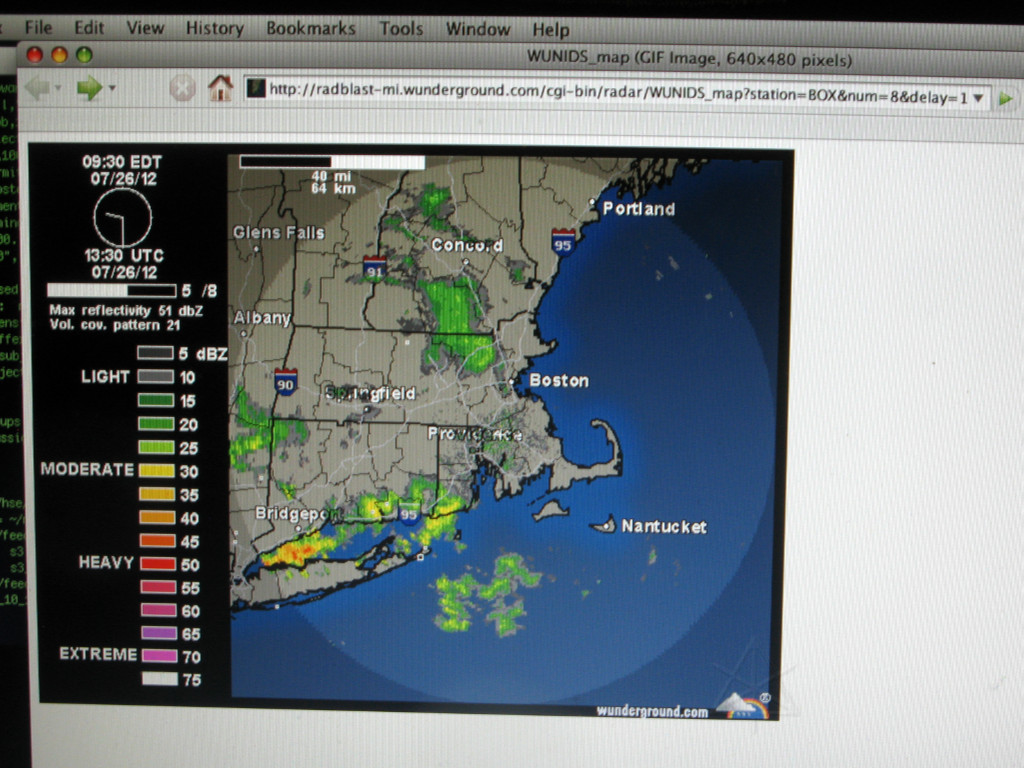This screenshot has height=768, width=1024.
Task: Expand the URL bar history dropdown
Action: point(977,98)
